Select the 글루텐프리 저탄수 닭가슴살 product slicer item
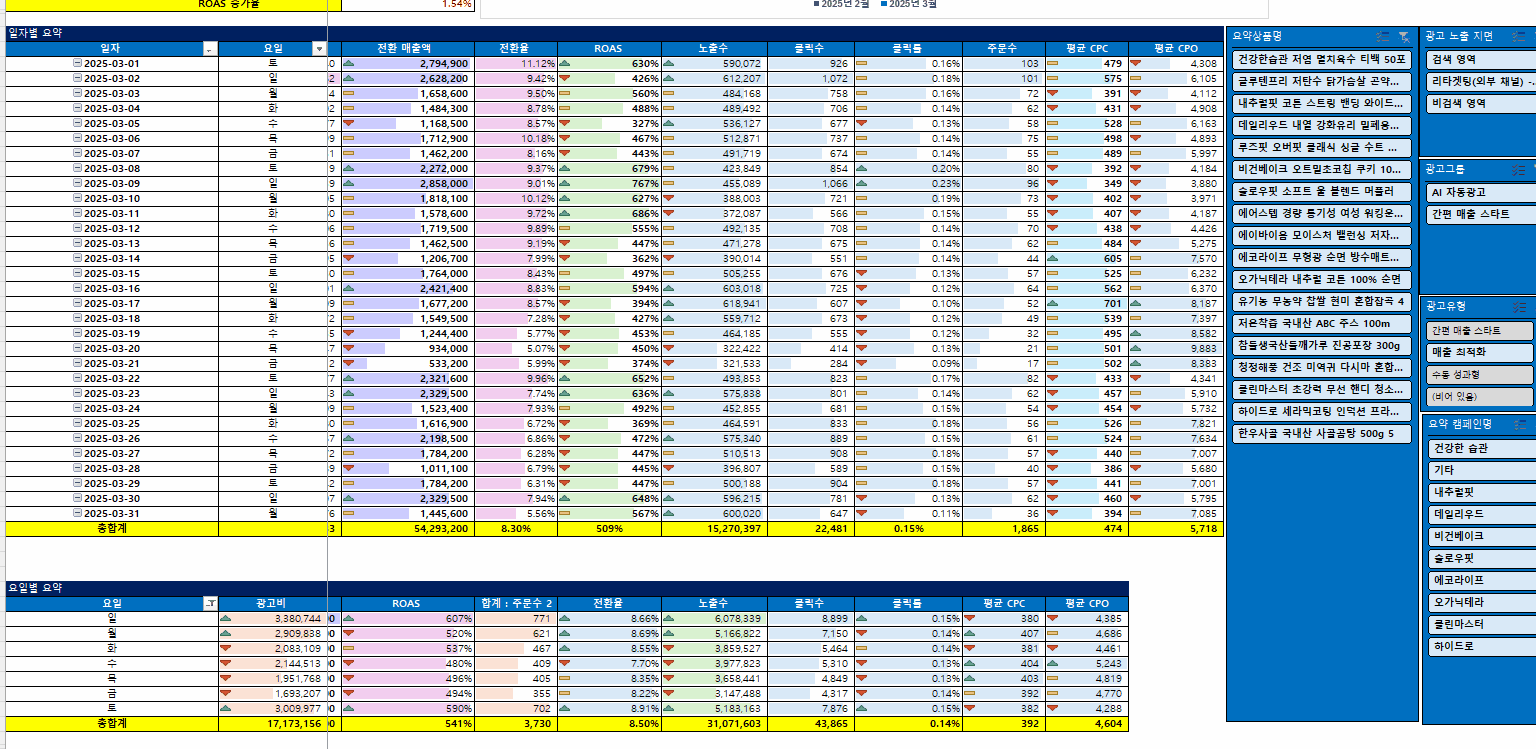This screenshot has height=749, width=1536. coord(1321,81)
